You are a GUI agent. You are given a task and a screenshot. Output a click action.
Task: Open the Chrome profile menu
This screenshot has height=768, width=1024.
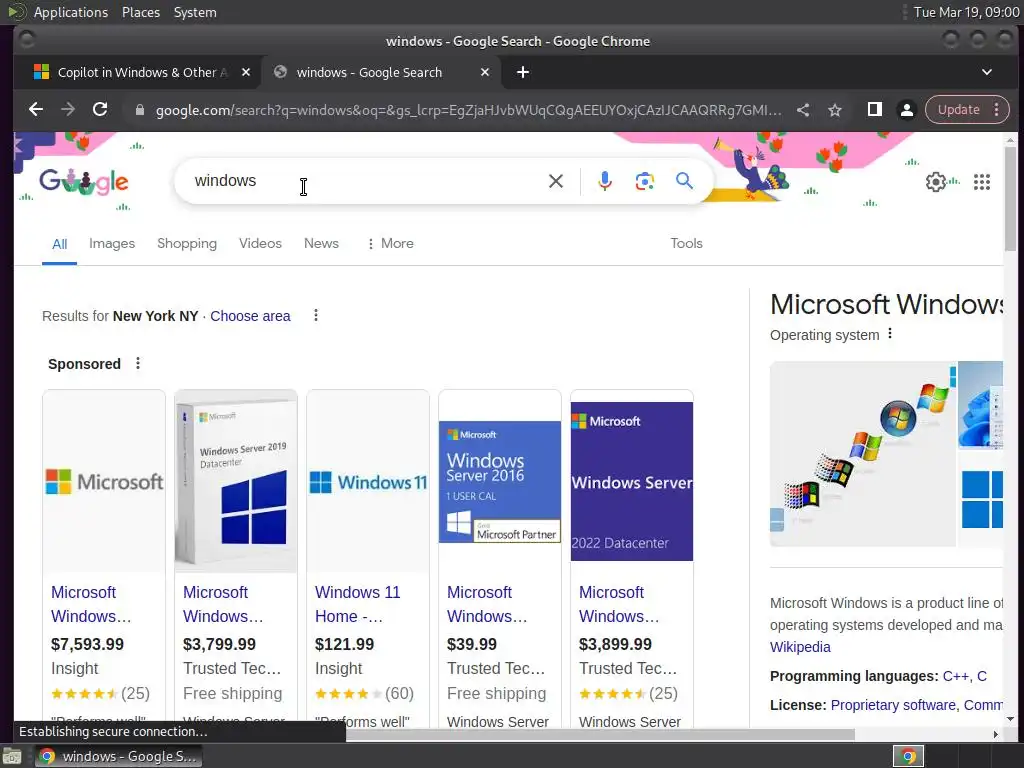tap(906, 110)
